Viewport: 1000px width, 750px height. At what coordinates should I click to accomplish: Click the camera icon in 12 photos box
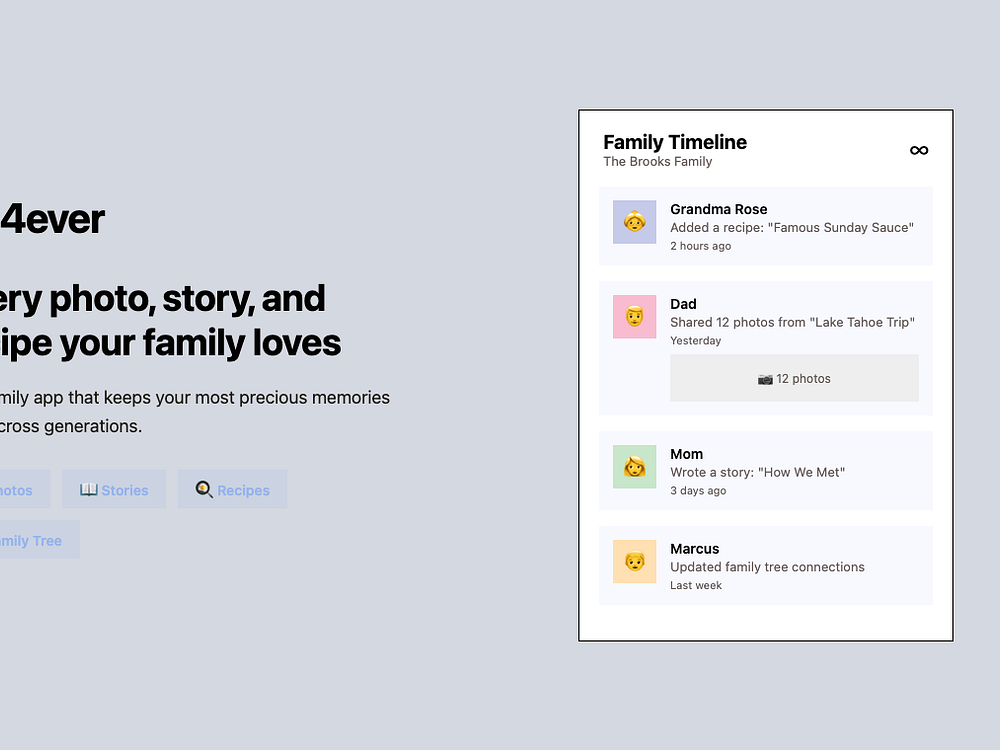click(765, 379)
